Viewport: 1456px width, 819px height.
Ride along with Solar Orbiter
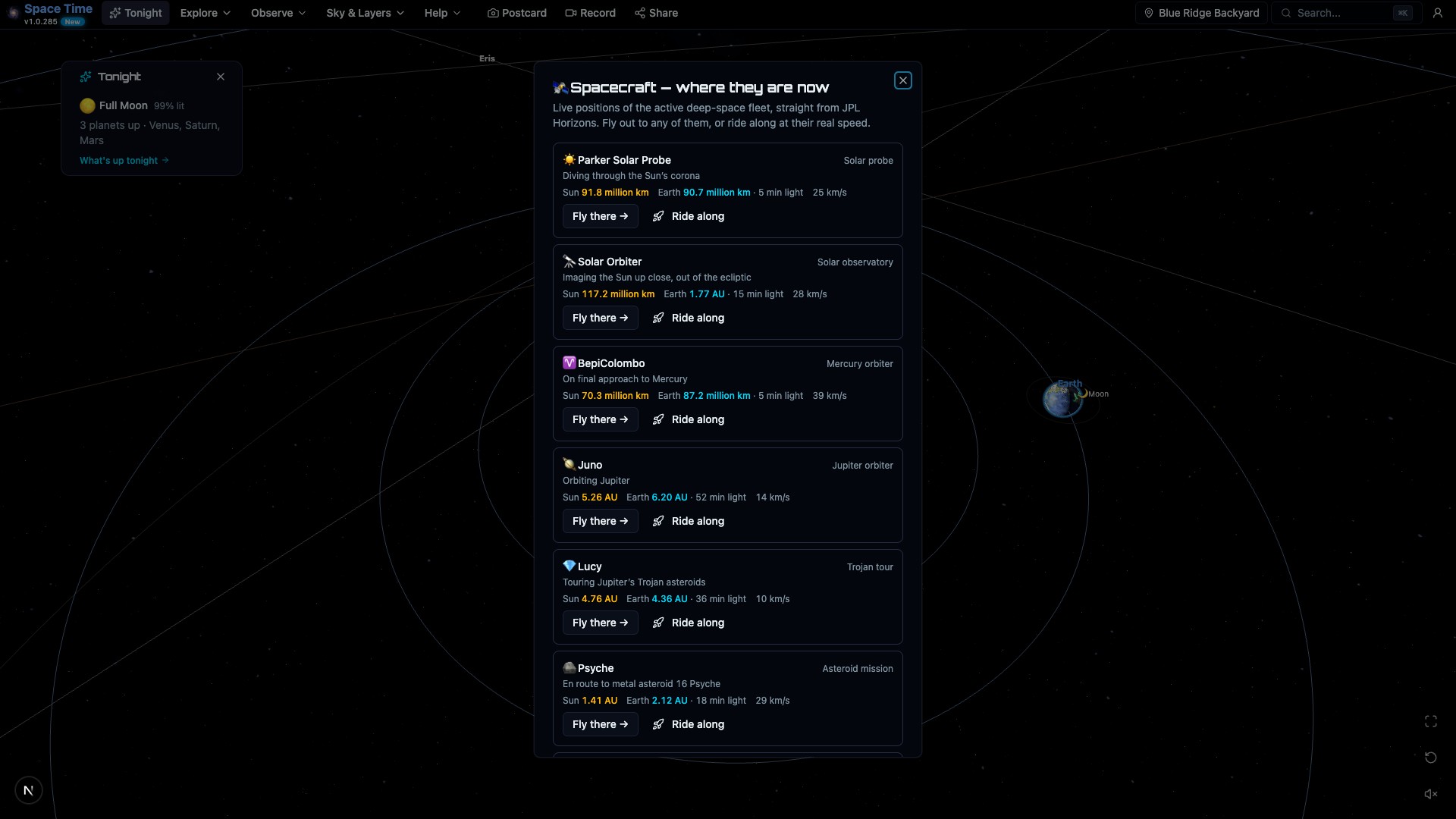tap(689, 318)
